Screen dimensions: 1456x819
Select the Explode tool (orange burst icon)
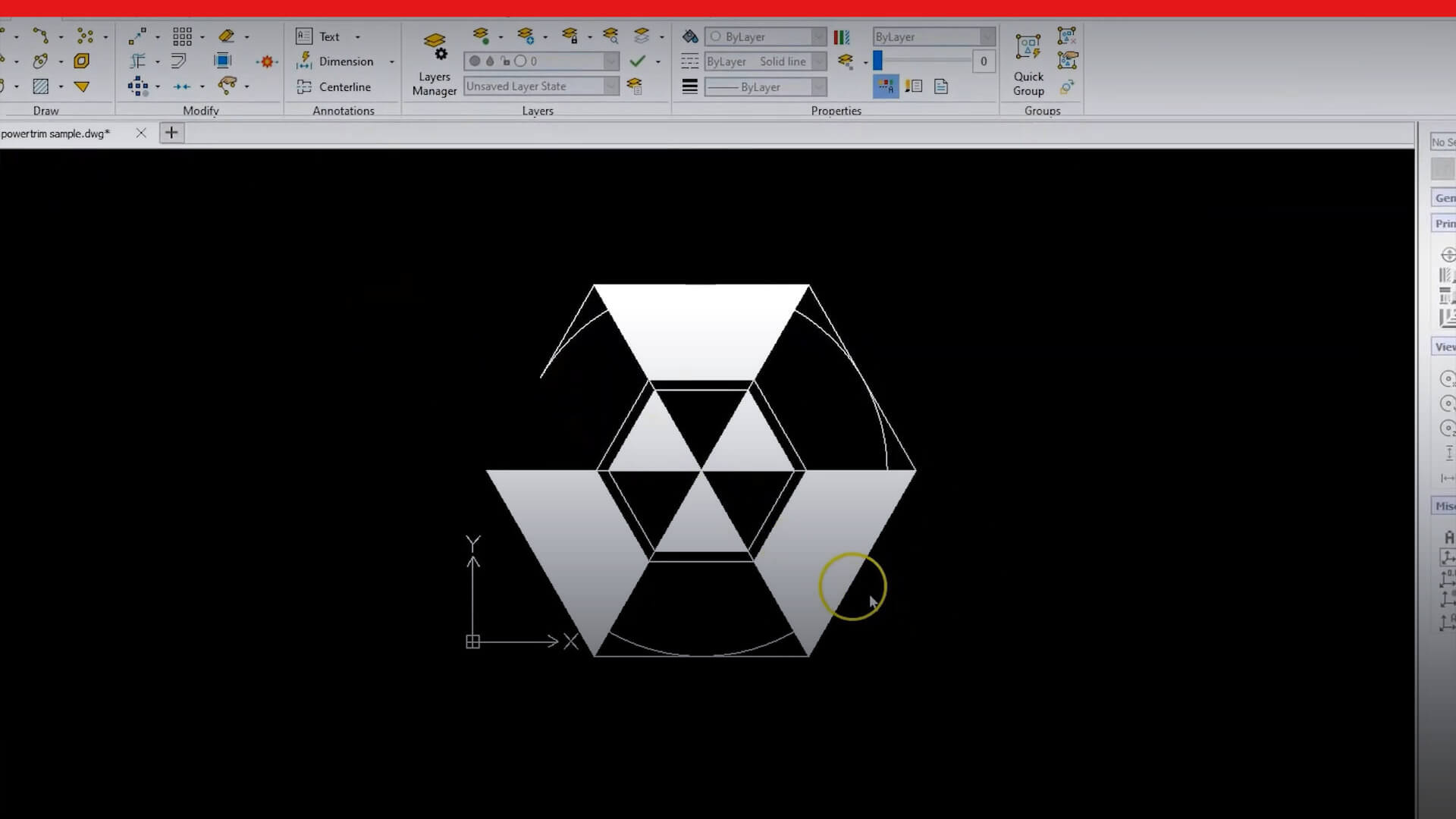(x=266, y=61)
